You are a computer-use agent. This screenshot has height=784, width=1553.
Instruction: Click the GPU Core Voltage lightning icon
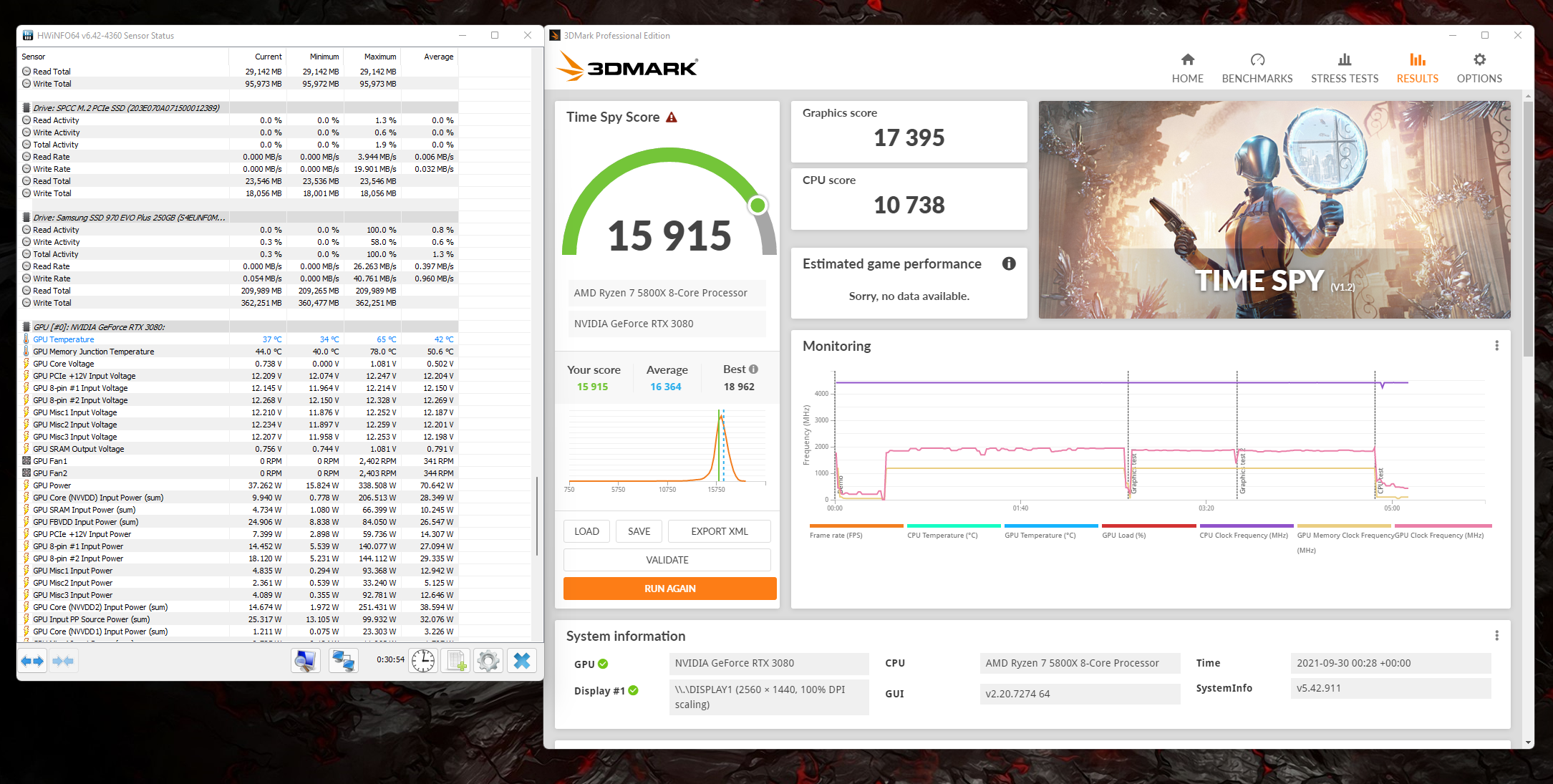(26, 364)
